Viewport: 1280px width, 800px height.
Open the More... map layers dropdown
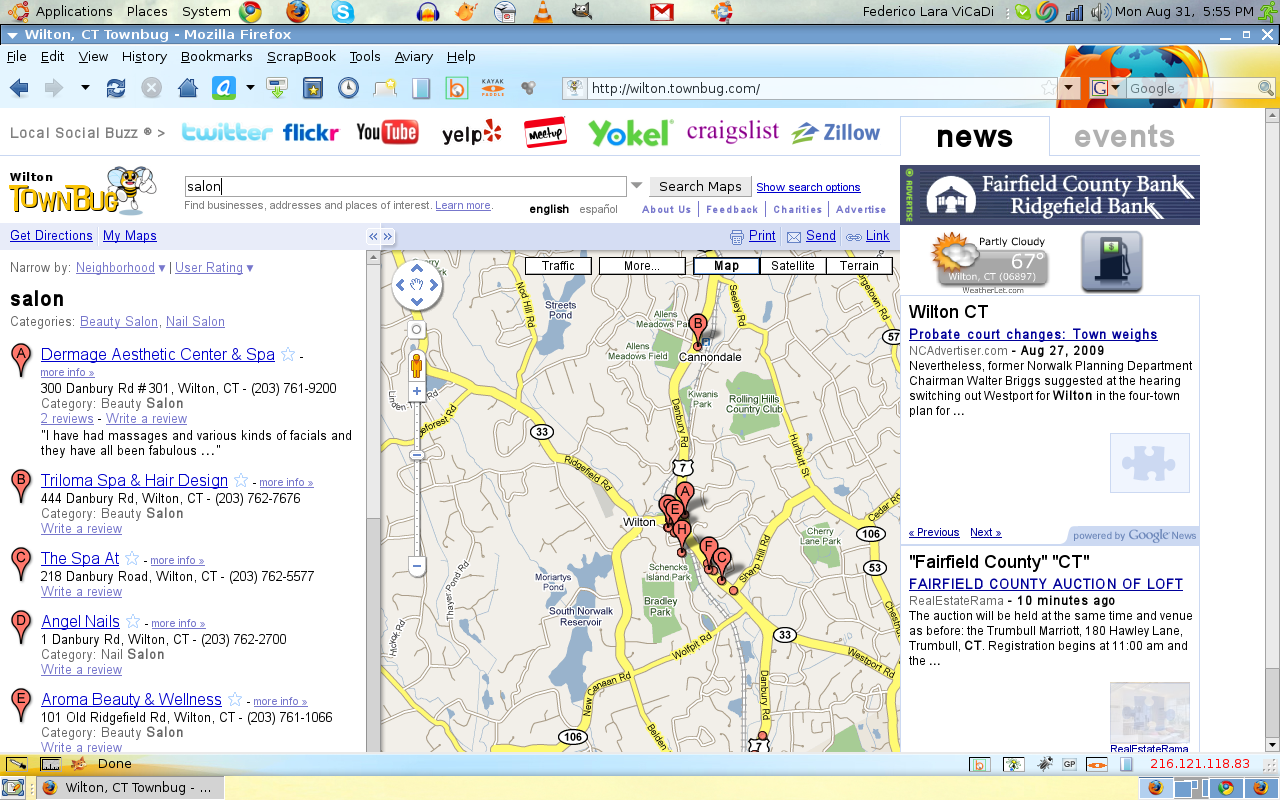642,266
